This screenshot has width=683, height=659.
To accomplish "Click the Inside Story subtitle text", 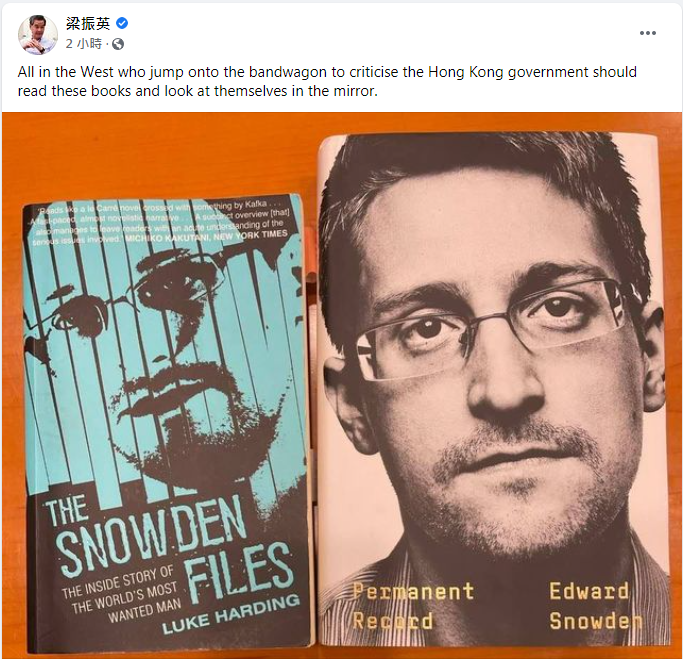I will tap(121, 595).
